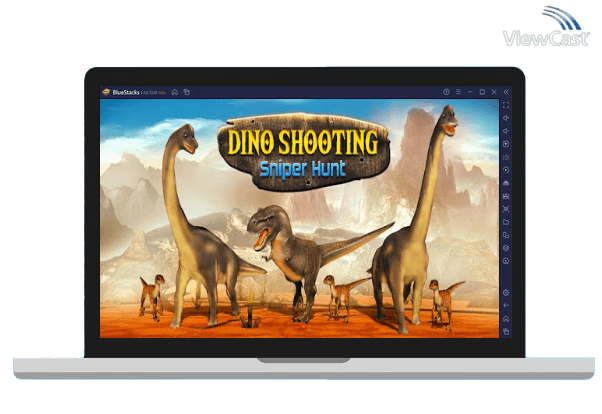Open the install APK sidebar icon
602x414 pixels.
click(506, 183)
